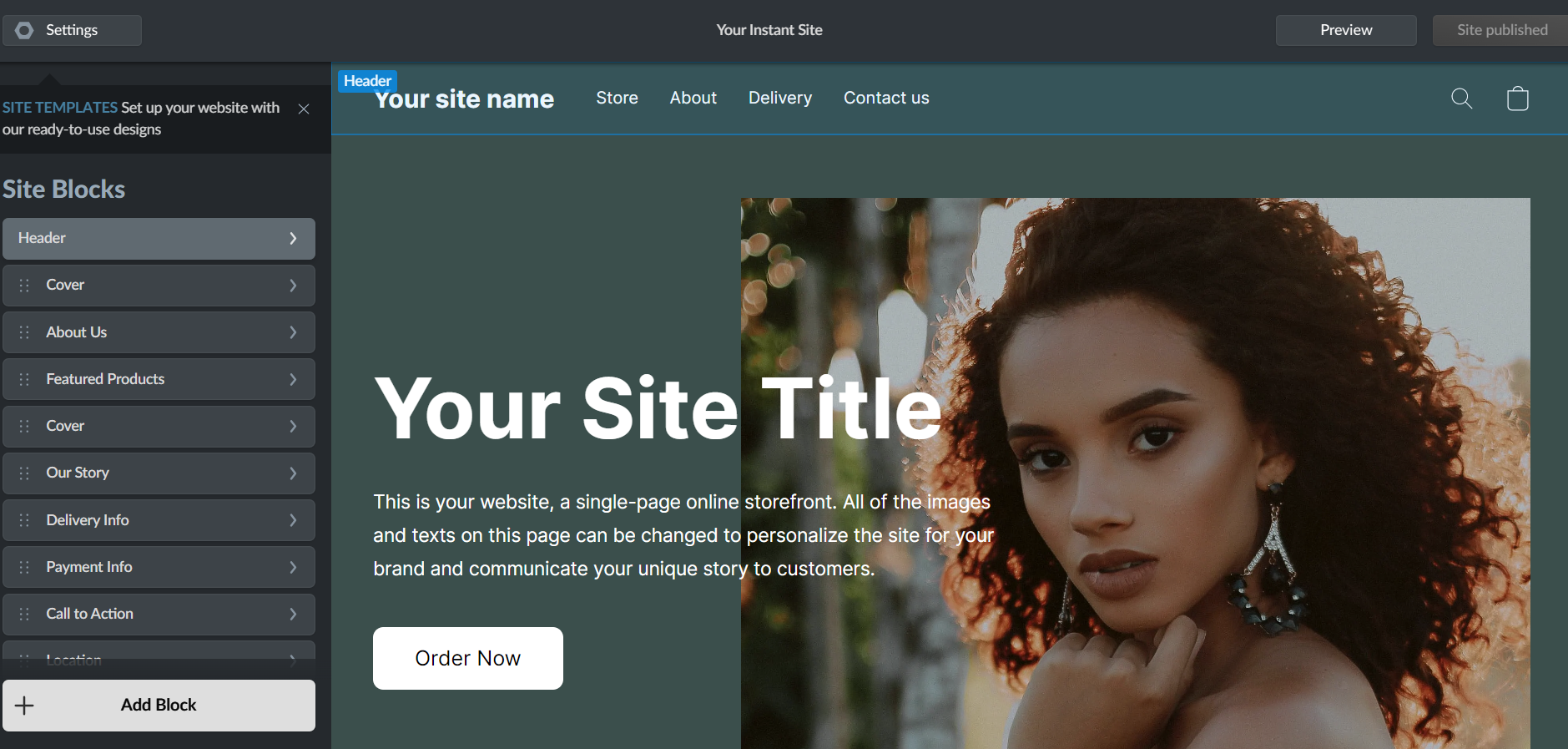Open the SITE TEMPLATES link
This screenshot has width=1568, height=749.
point(60,108)
